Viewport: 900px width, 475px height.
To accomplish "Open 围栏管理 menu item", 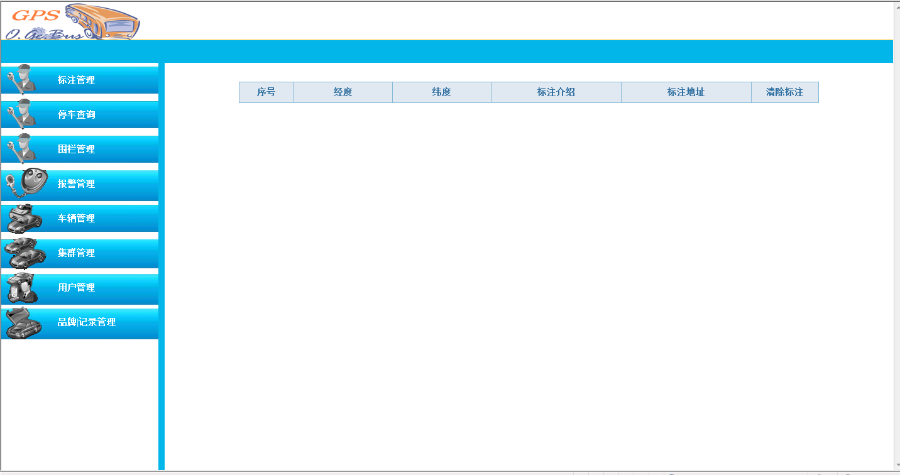I will (x=79, y=149).
